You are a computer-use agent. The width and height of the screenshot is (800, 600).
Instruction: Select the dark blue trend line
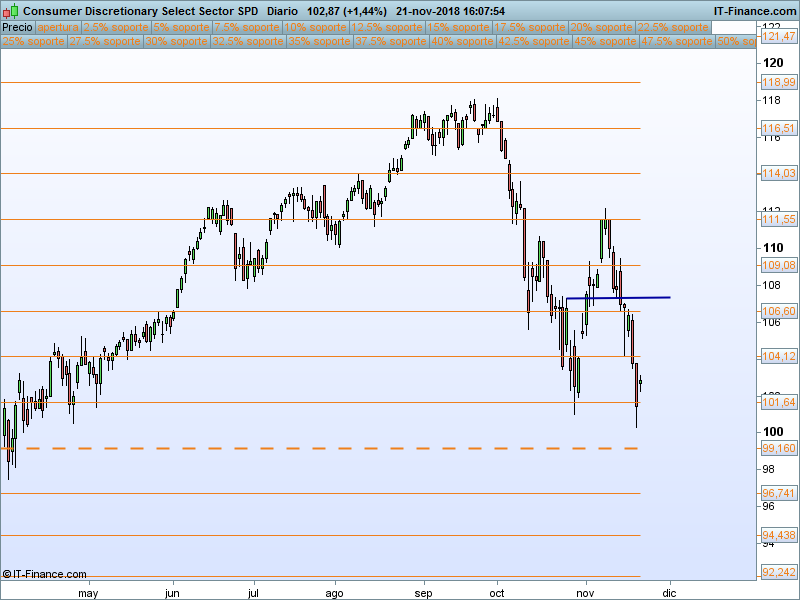pyautogui.click(x=618, y=297)
